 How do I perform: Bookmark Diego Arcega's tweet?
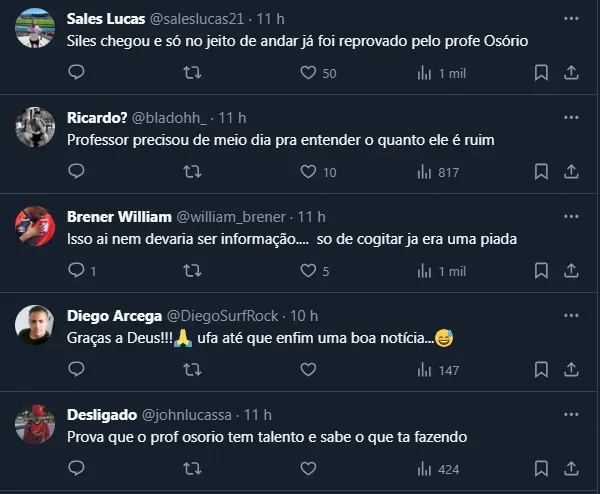pos(541,370)
